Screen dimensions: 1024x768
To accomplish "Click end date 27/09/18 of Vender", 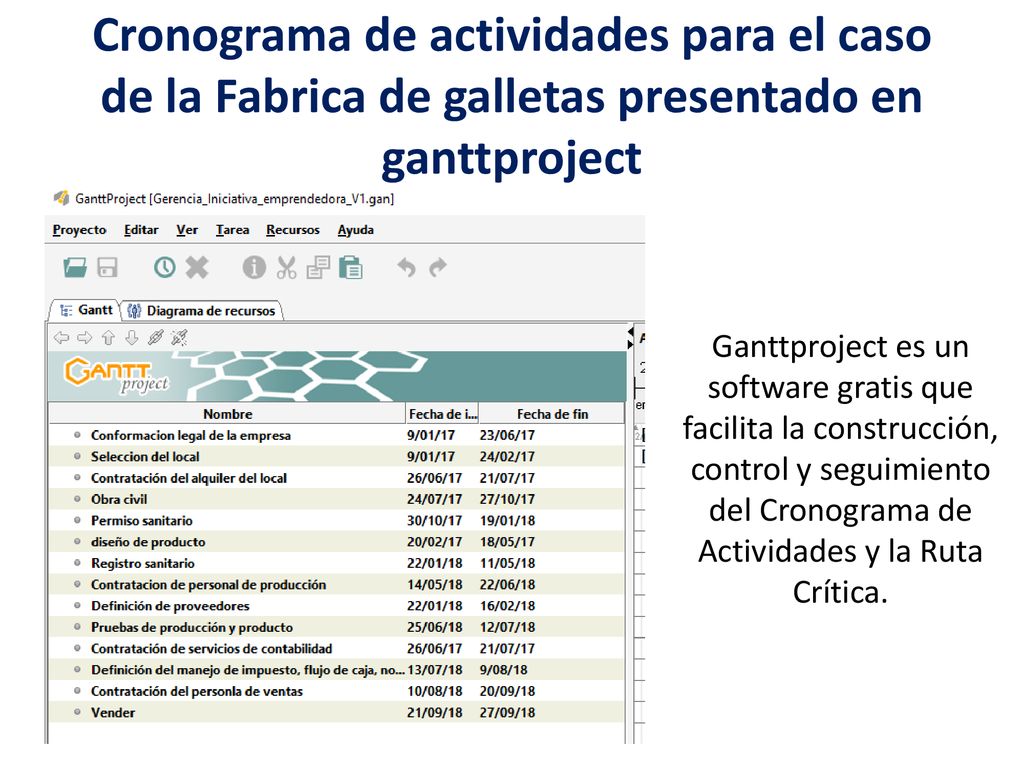I will coord(507,712).
